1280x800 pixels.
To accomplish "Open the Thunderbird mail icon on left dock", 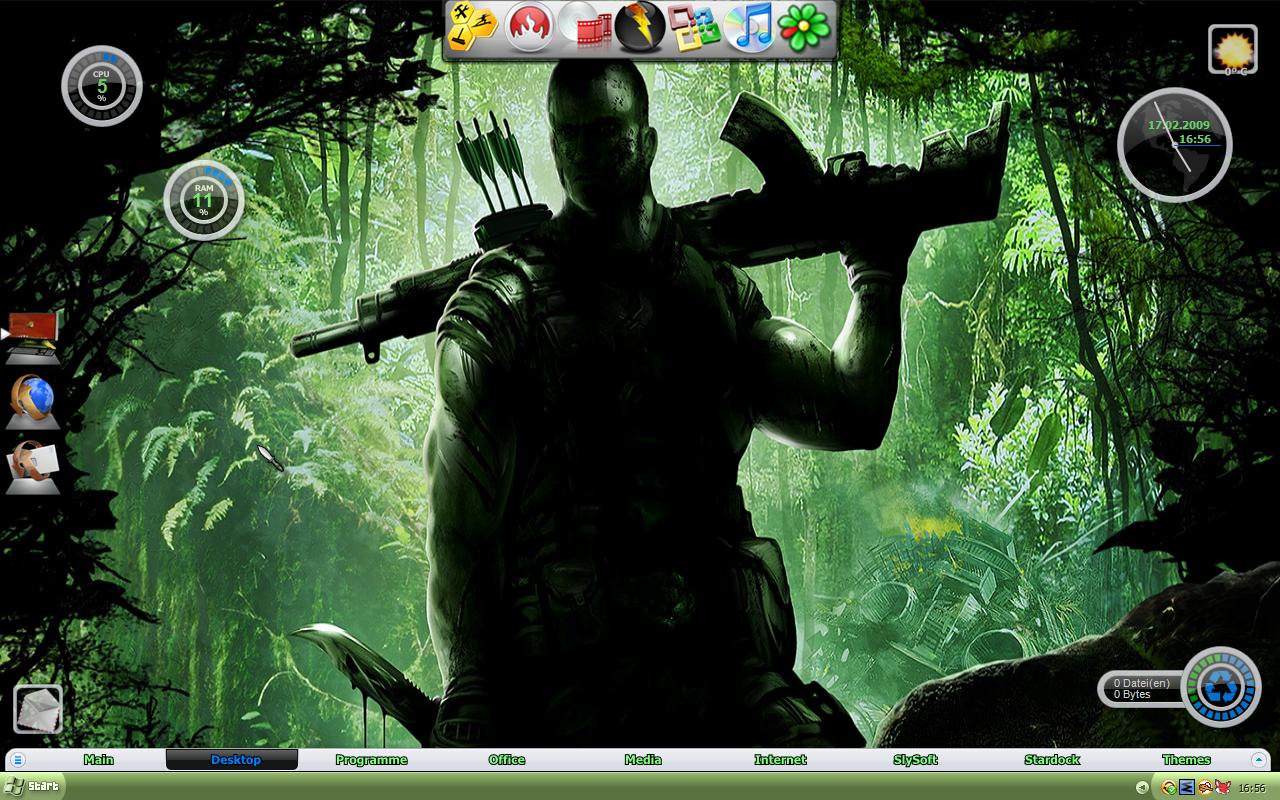I will 34,466.
